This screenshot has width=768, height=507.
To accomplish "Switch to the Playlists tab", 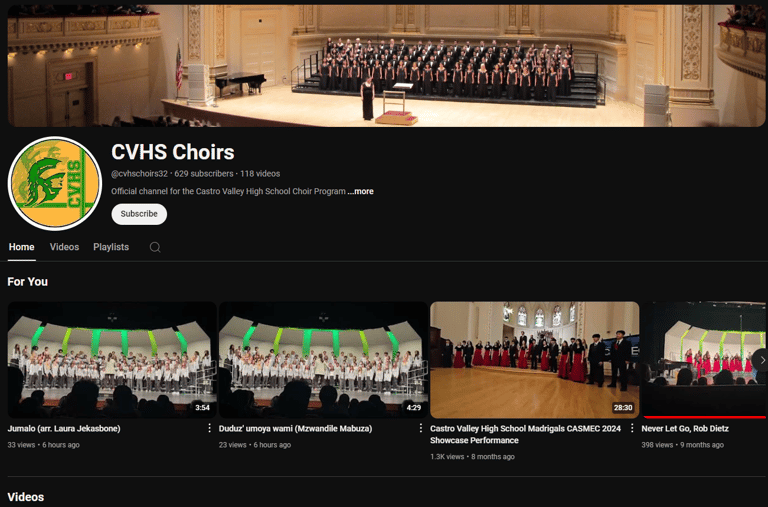I will [111, 247].
